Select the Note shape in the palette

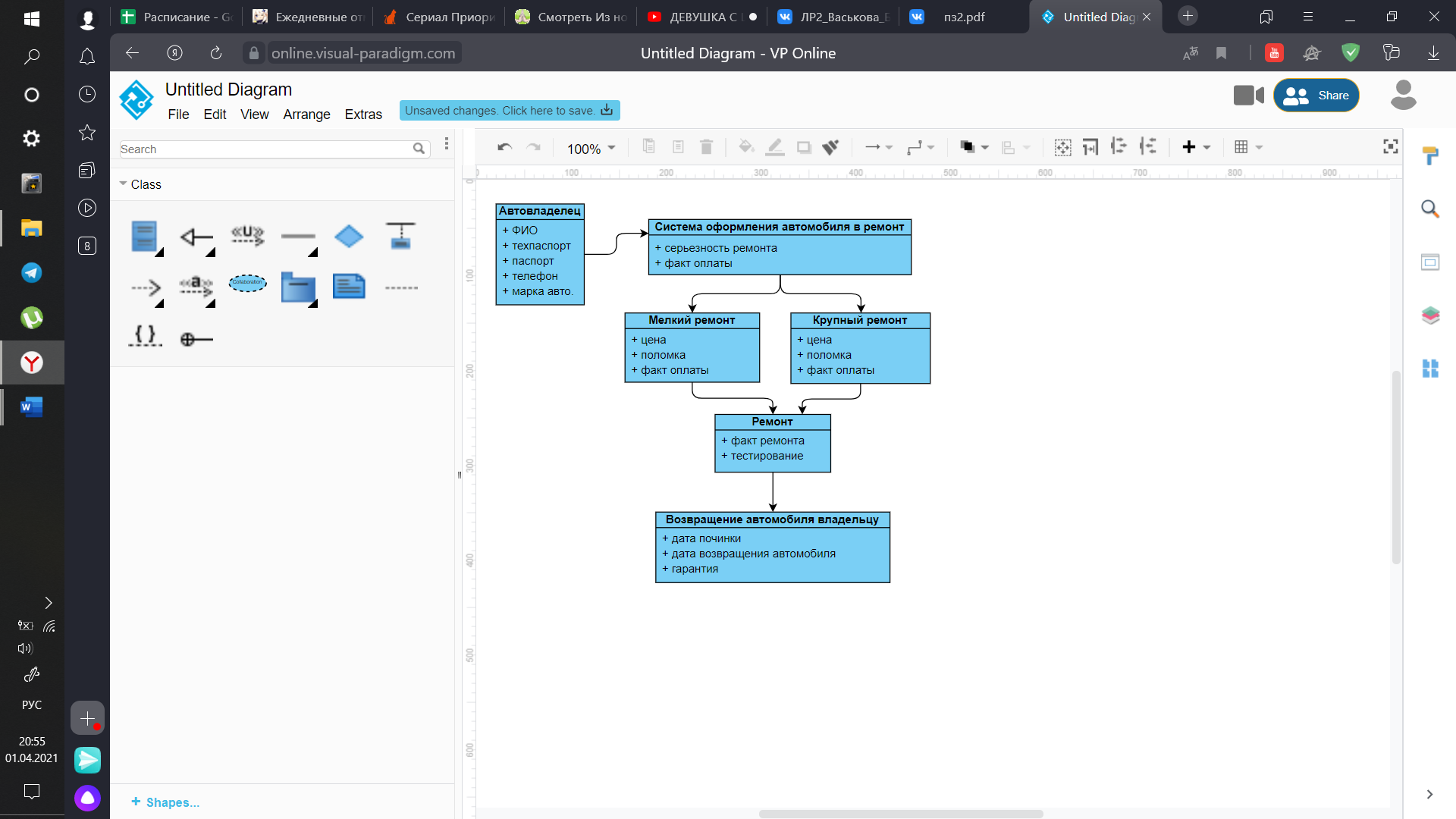[349, 287]
